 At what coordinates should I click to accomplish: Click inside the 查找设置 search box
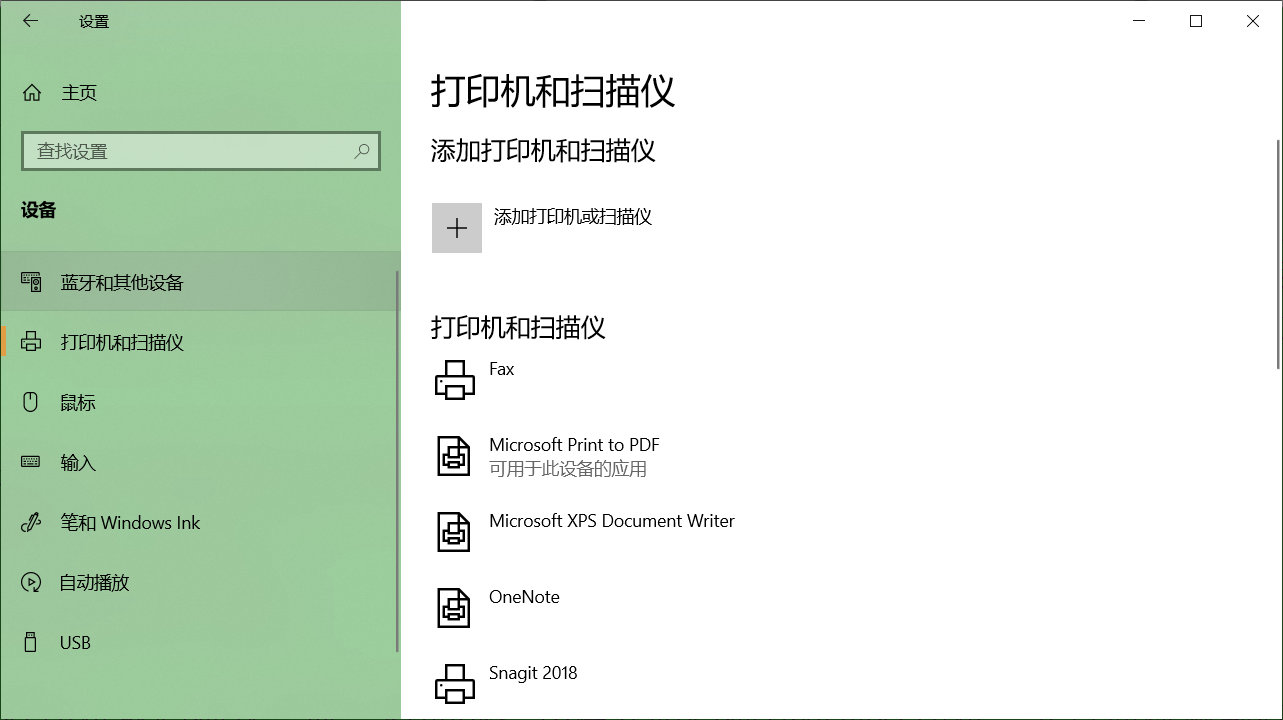tap(180, 150)
